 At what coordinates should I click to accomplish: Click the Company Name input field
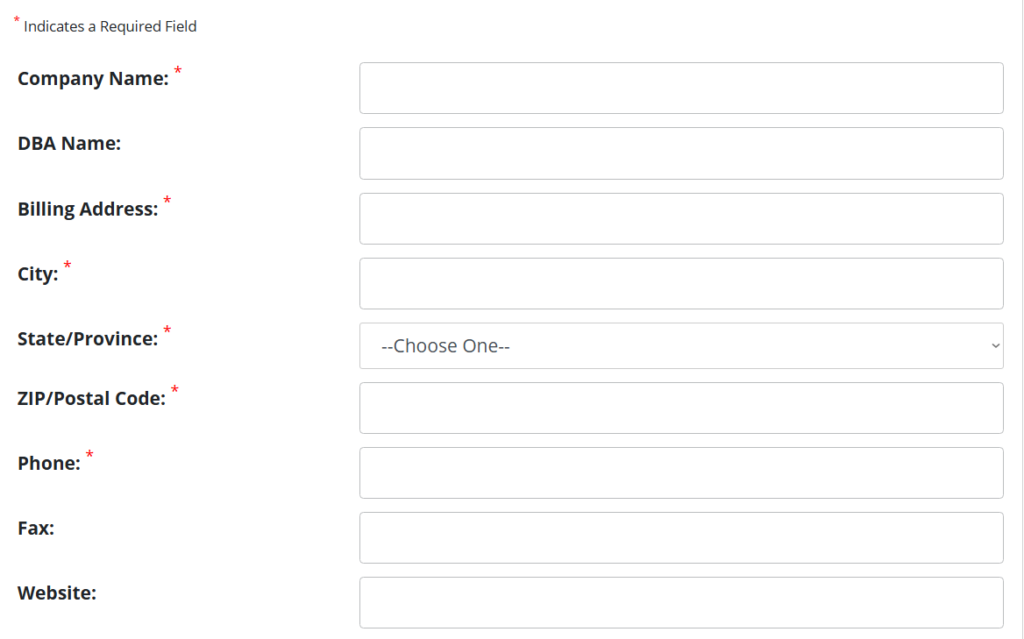click(681, 88)
